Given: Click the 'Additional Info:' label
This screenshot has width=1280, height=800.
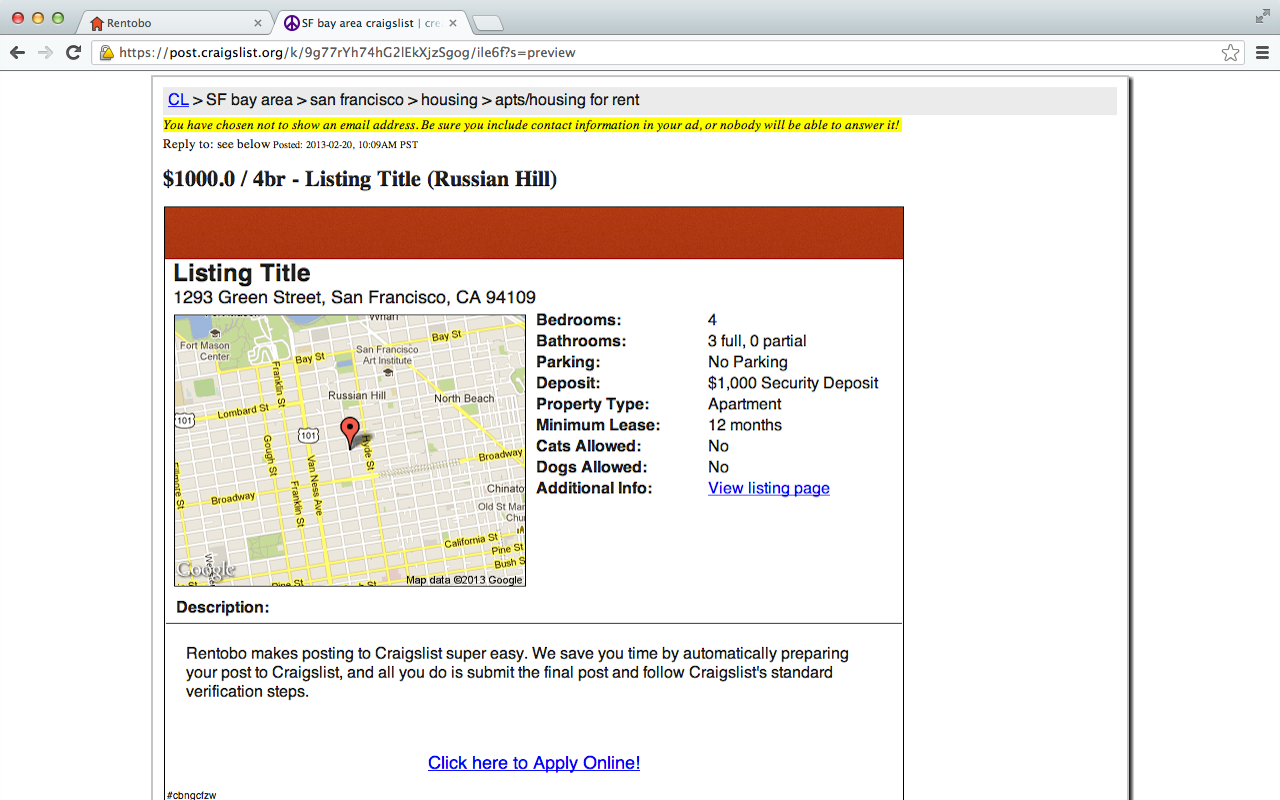Looking at the screenshot, I should click(594, 488).
